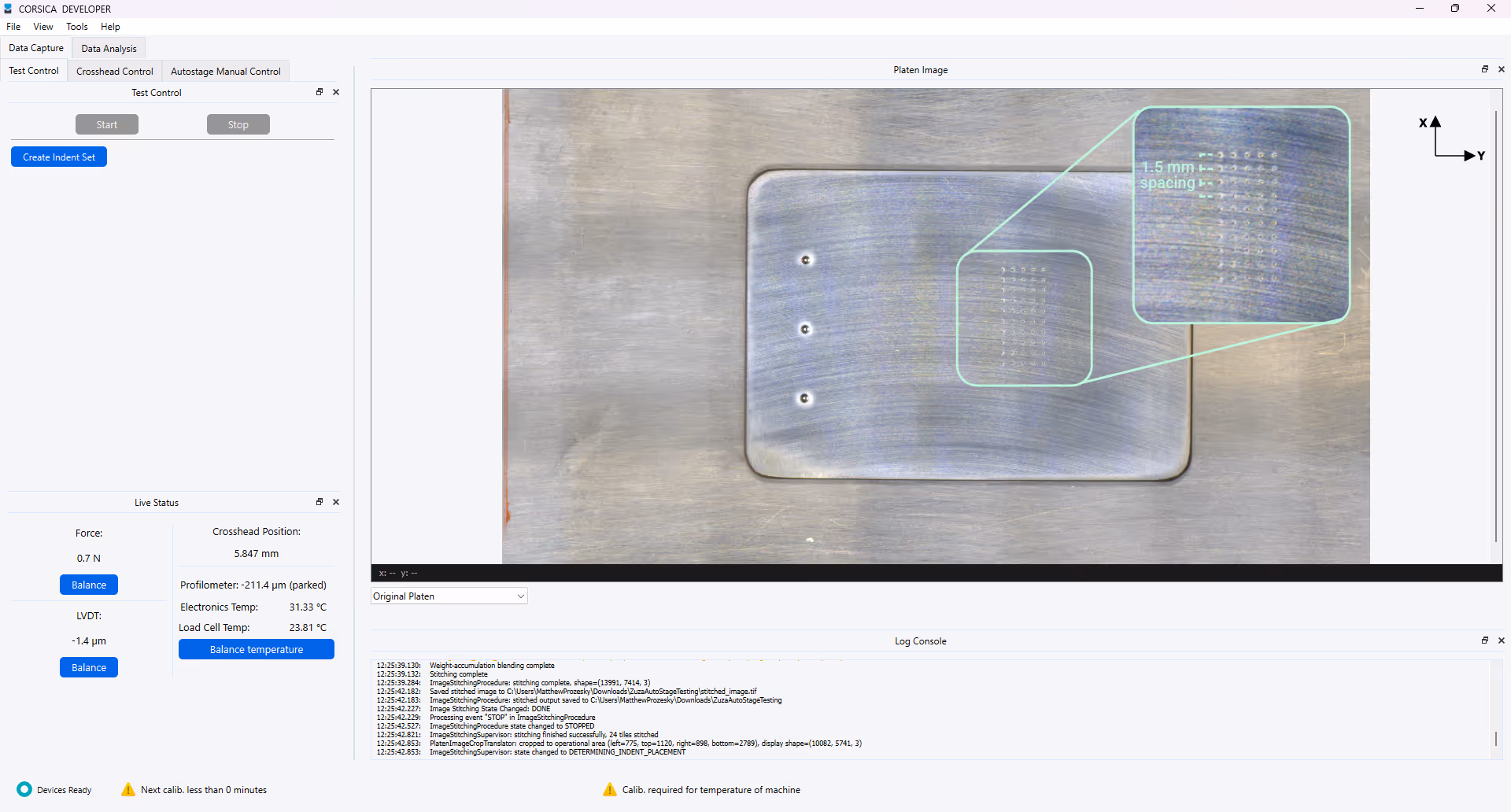Click the '0.7 N' force value

pos(89,558)
